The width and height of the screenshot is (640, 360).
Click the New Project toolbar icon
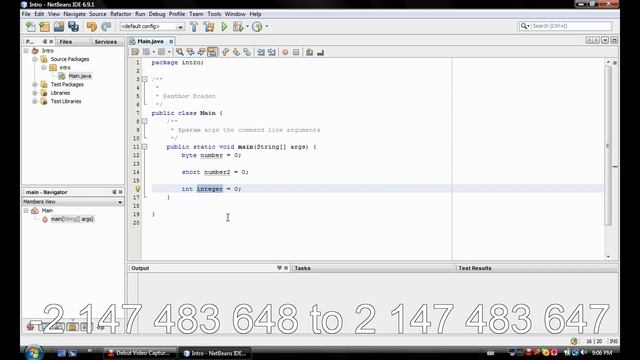point(44,27)
